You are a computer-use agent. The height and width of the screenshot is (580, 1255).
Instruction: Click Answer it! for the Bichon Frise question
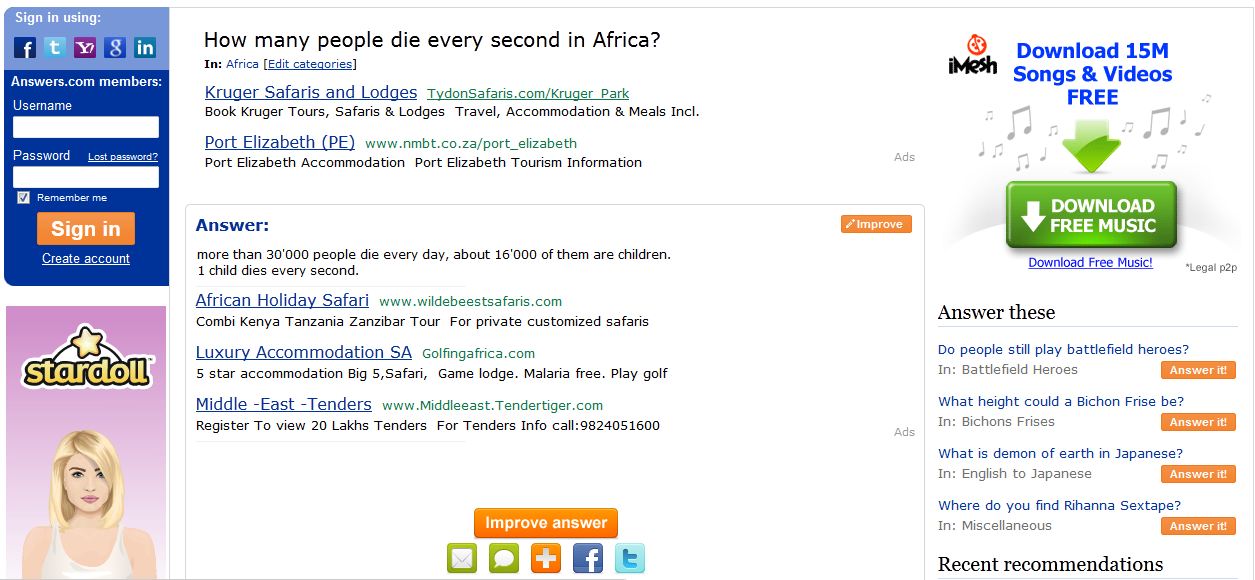coord(1198,422)
